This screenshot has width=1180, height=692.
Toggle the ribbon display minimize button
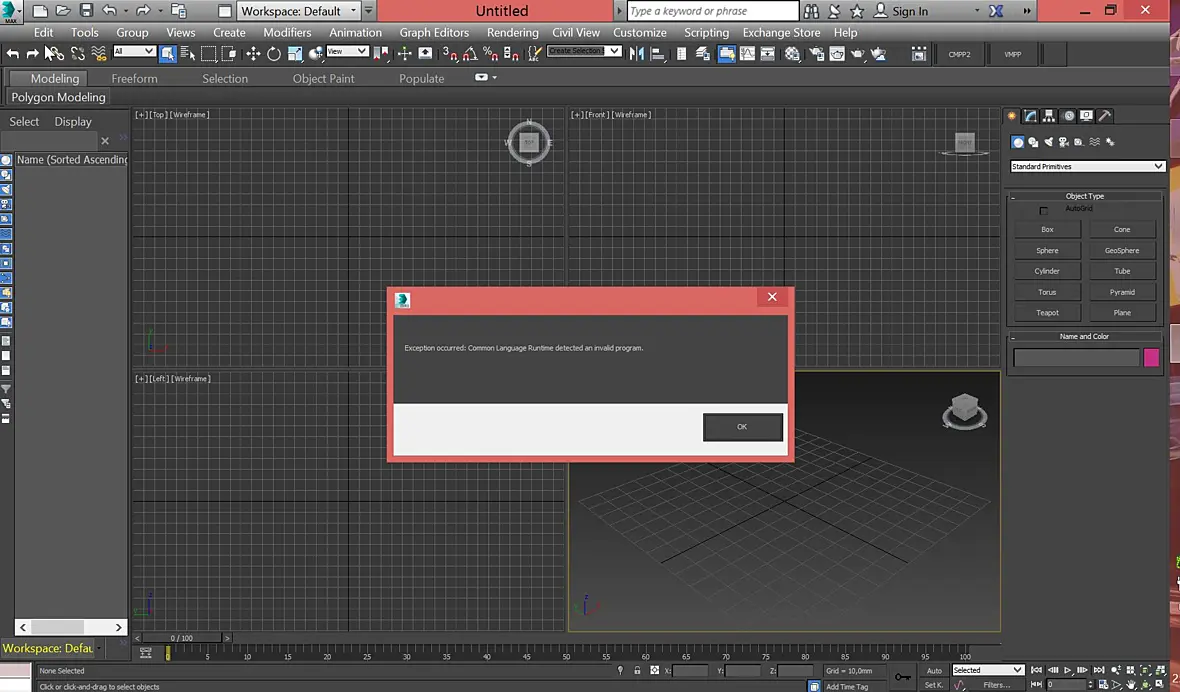pos(482,77)
